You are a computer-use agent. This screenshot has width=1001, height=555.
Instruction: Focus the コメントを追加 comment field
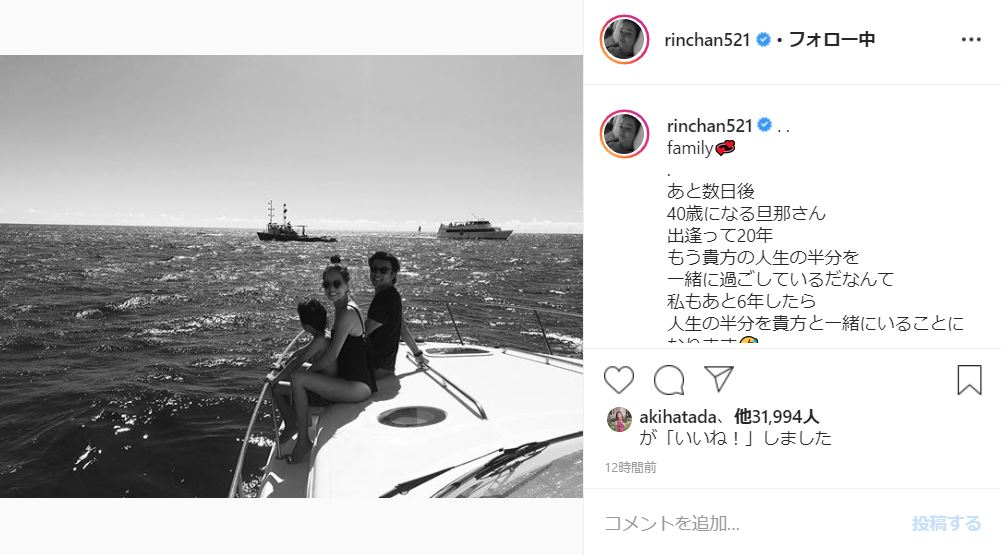753,524
